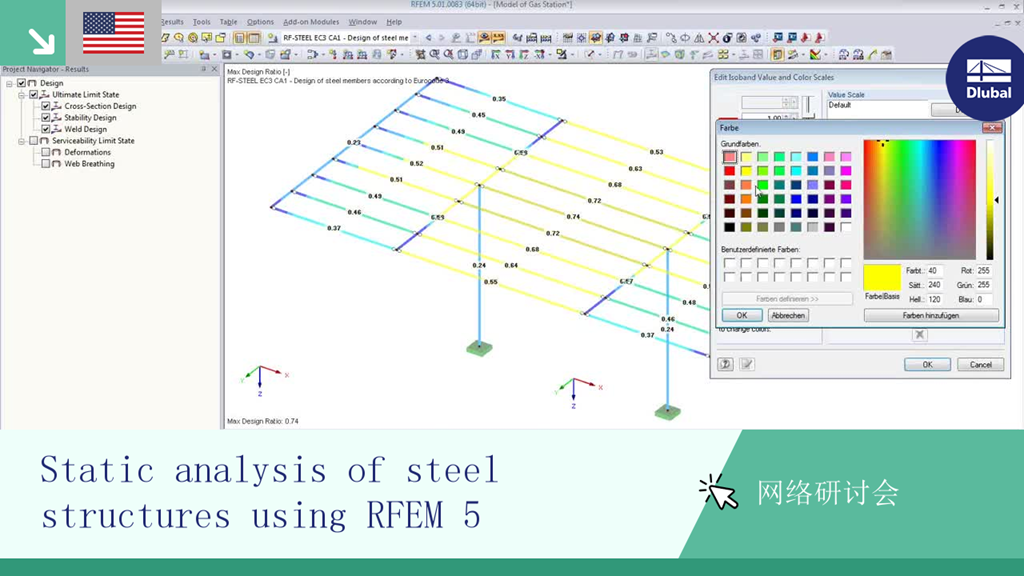Click the help icon in Isoband dialog

click(x=725, y=364)
